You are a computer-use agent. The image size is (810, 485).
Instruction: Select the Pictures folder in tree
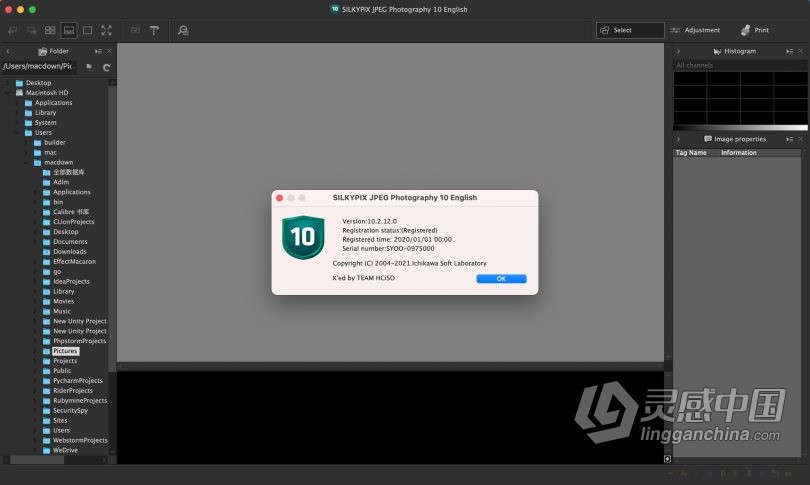(x=66, y=351)
